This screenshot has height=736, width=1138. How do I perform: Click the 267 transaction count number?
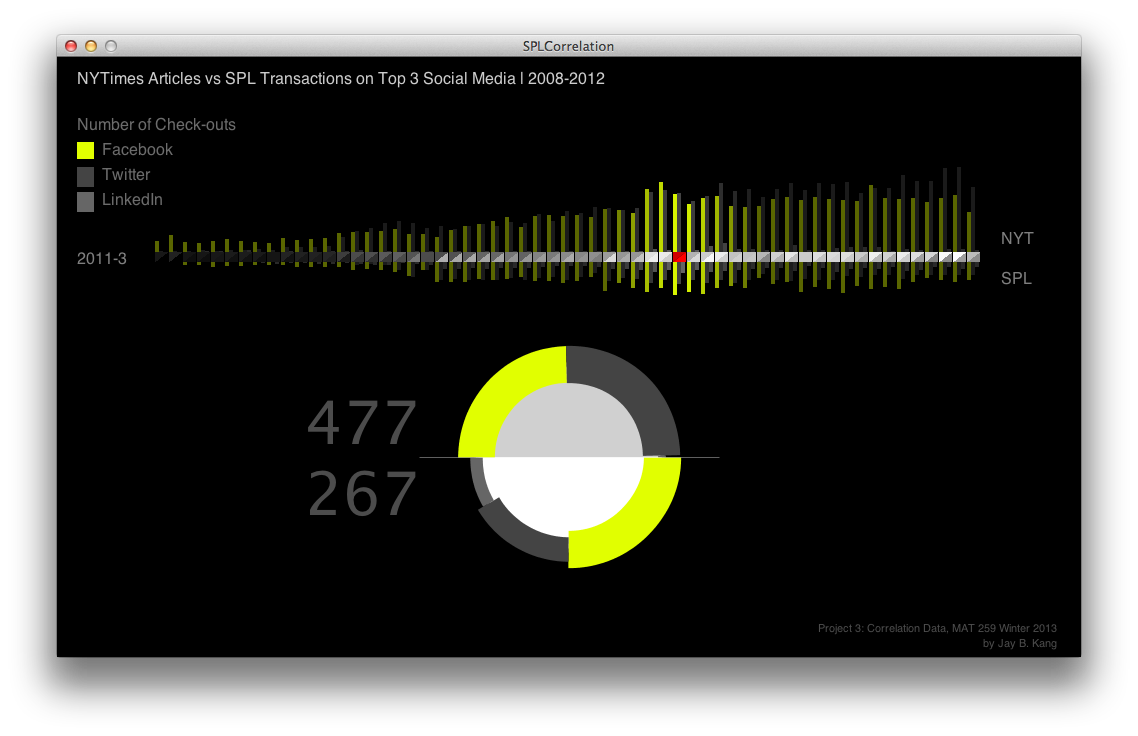(x=362, y=494)
